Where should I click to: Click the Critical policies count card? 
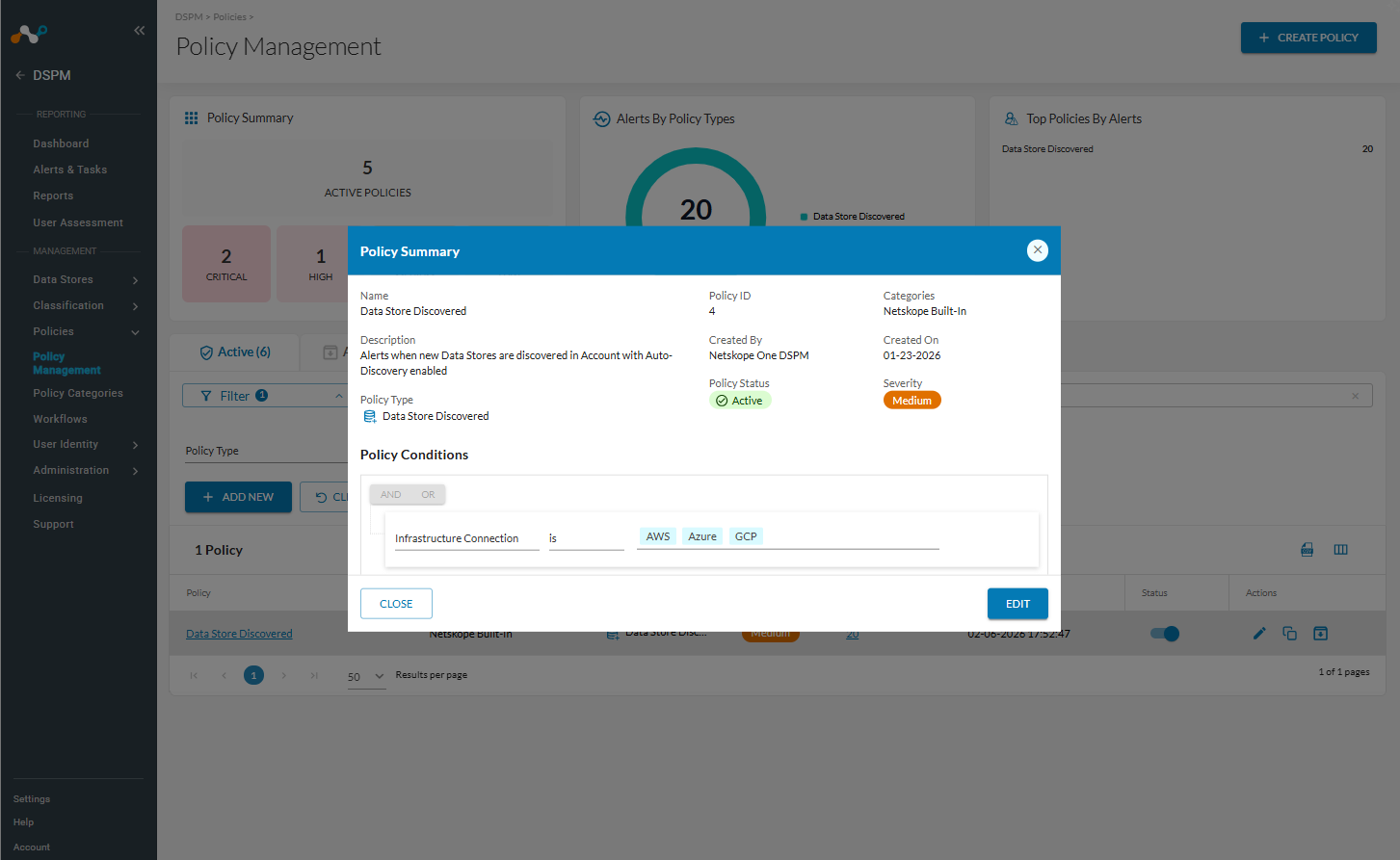[x=226, y=264]
